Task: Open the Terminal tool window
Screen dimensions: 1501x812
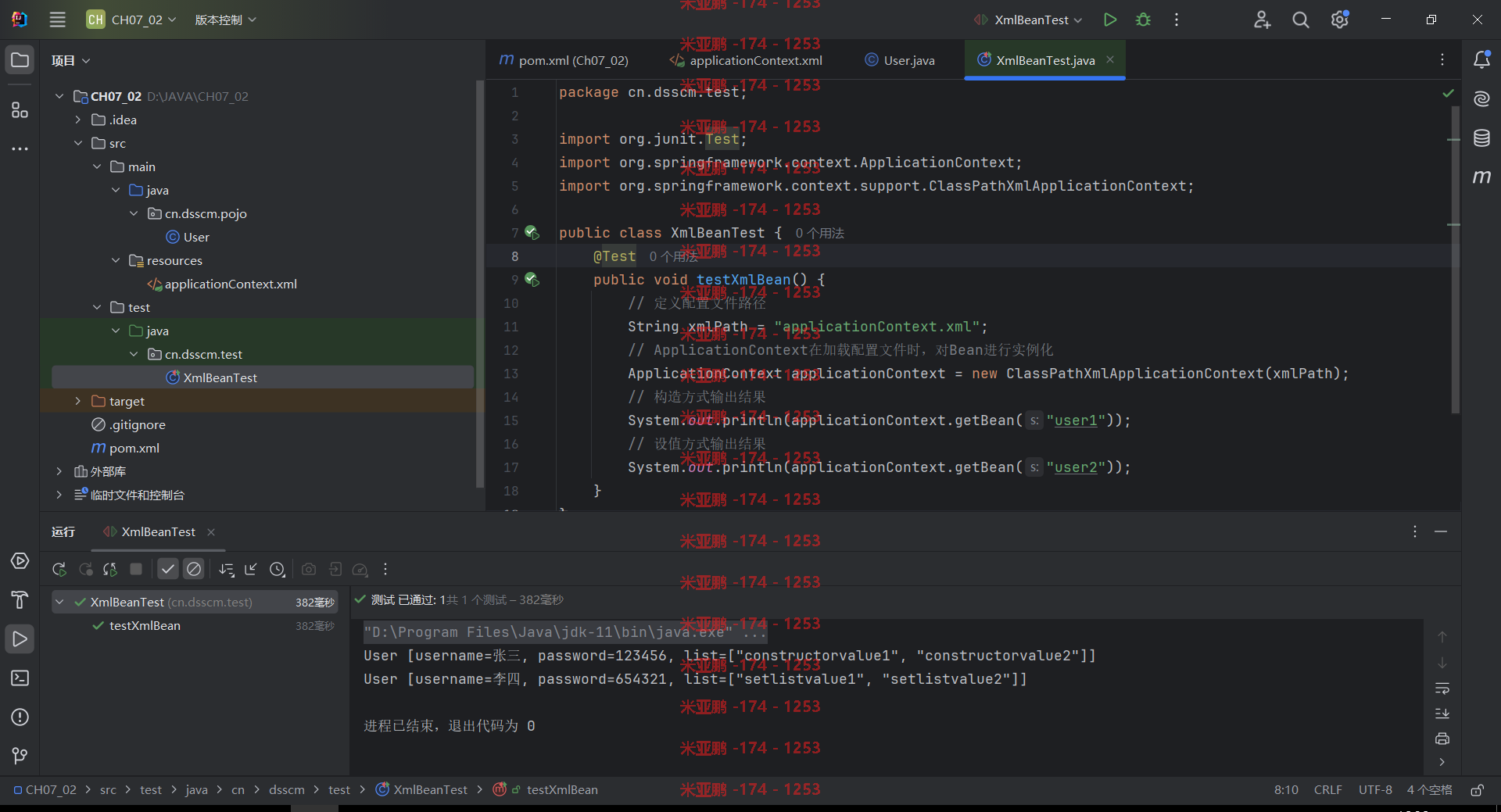Action: 20,678
